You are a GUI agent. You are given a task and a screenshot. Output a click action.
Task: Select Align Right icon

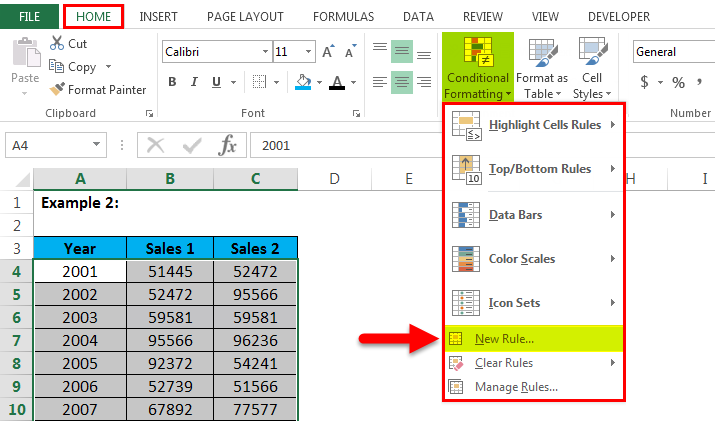(424, 82)
